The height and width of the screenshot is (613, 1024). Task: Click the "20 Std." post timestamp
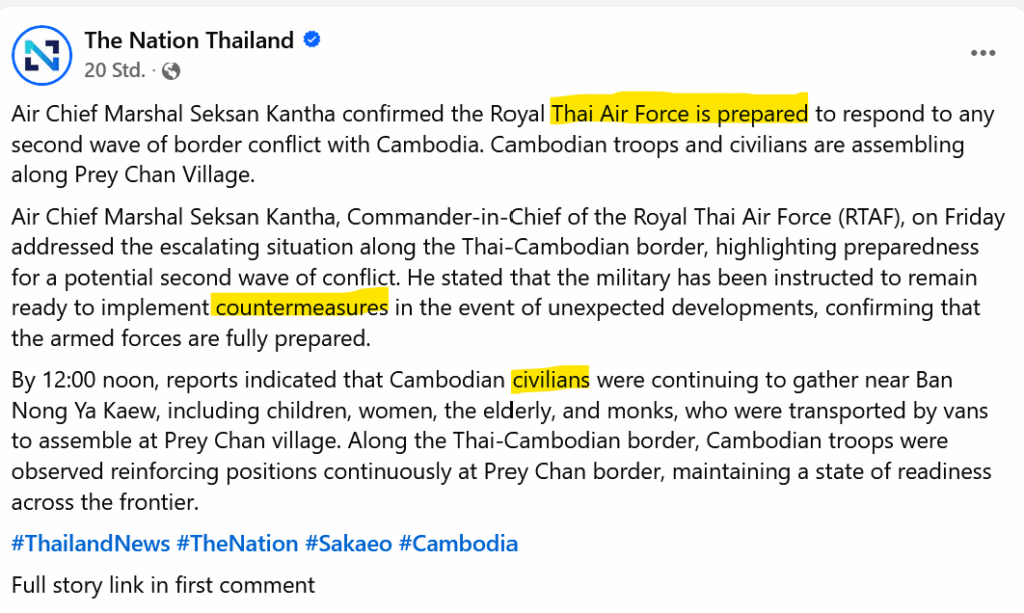click(x=115, y=70)
